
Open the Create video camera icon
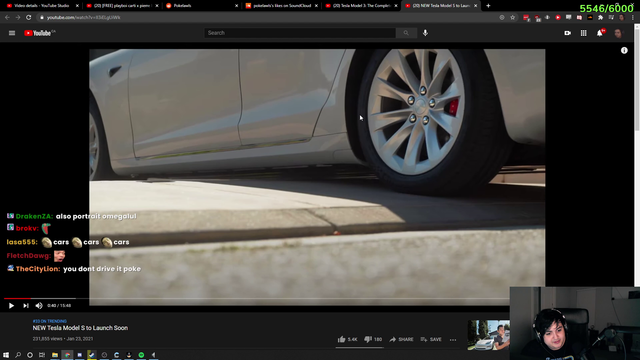(x=567, y=33)
